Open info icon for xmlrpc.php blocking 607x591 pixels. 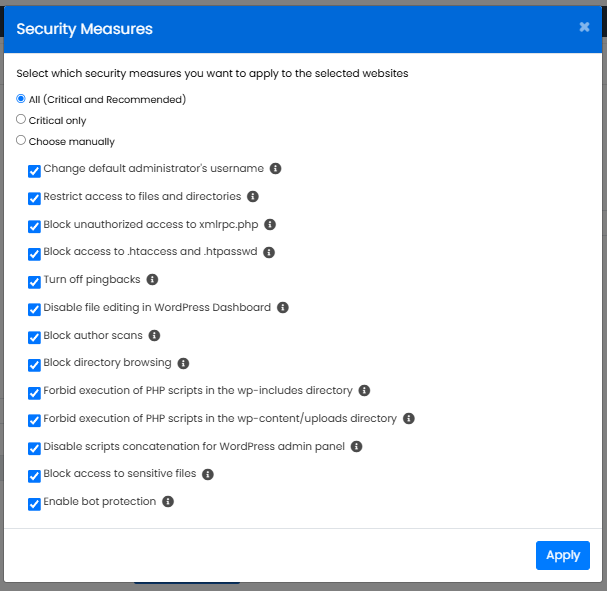270,225
